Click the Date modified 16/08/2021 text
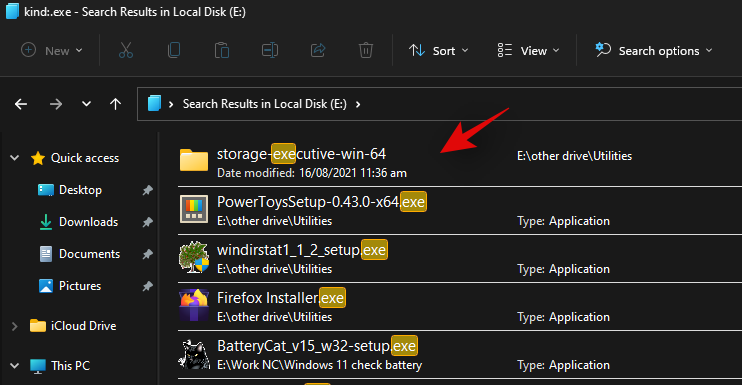This screenshot has height=385, width=742. tap(312, 173)
